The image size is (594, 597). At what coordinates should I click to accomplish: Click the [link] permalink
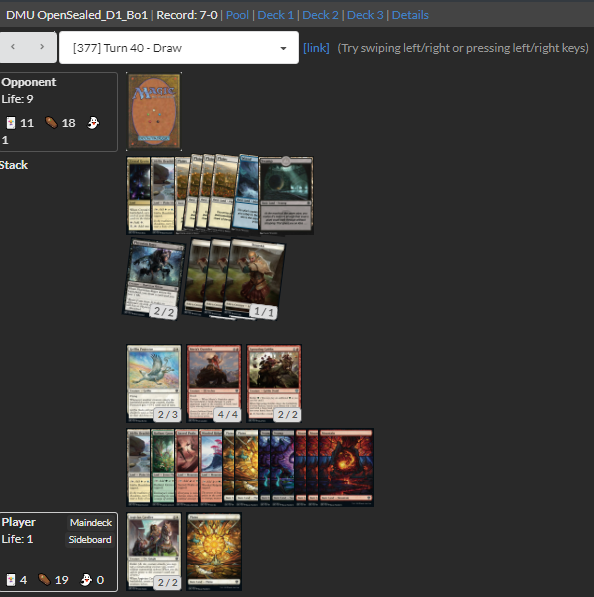click(316, 48)
